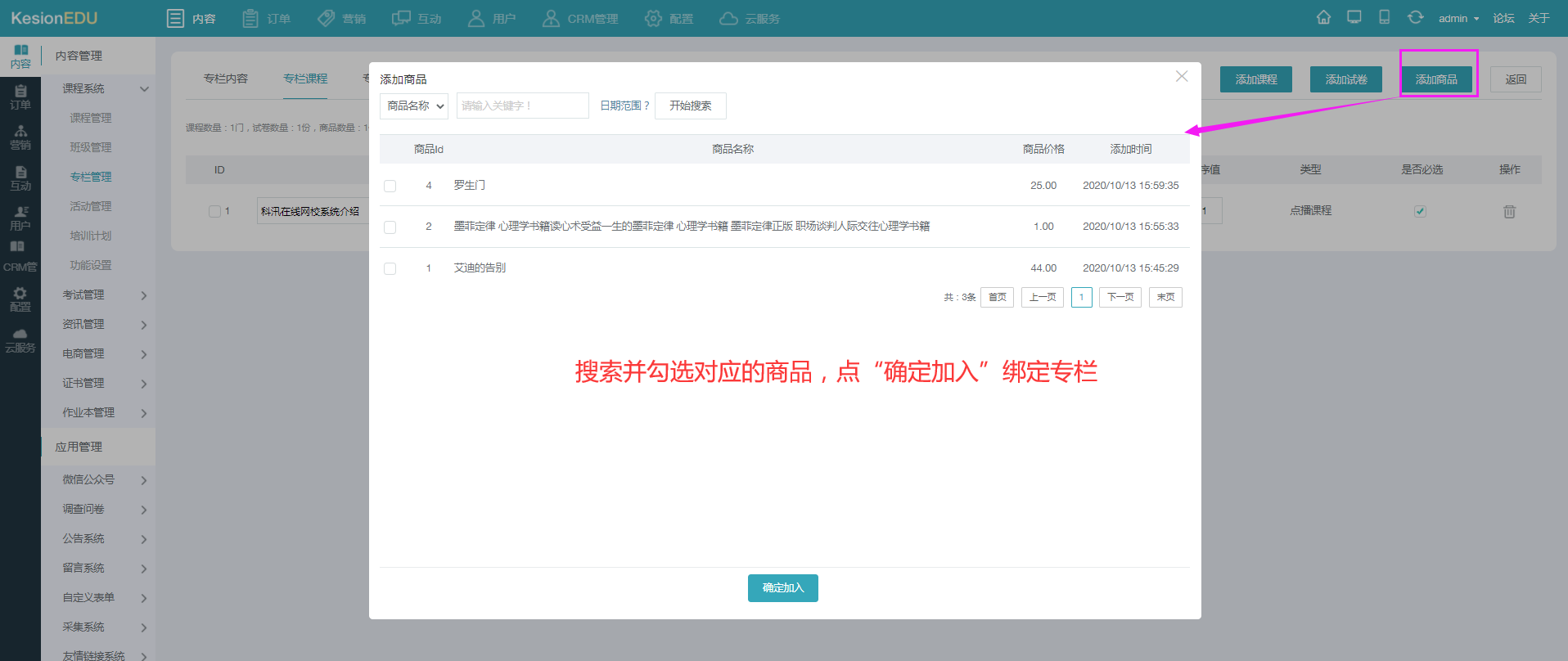Click the 添加课程 button
Screen dimensions: 1568x661
1256,79
